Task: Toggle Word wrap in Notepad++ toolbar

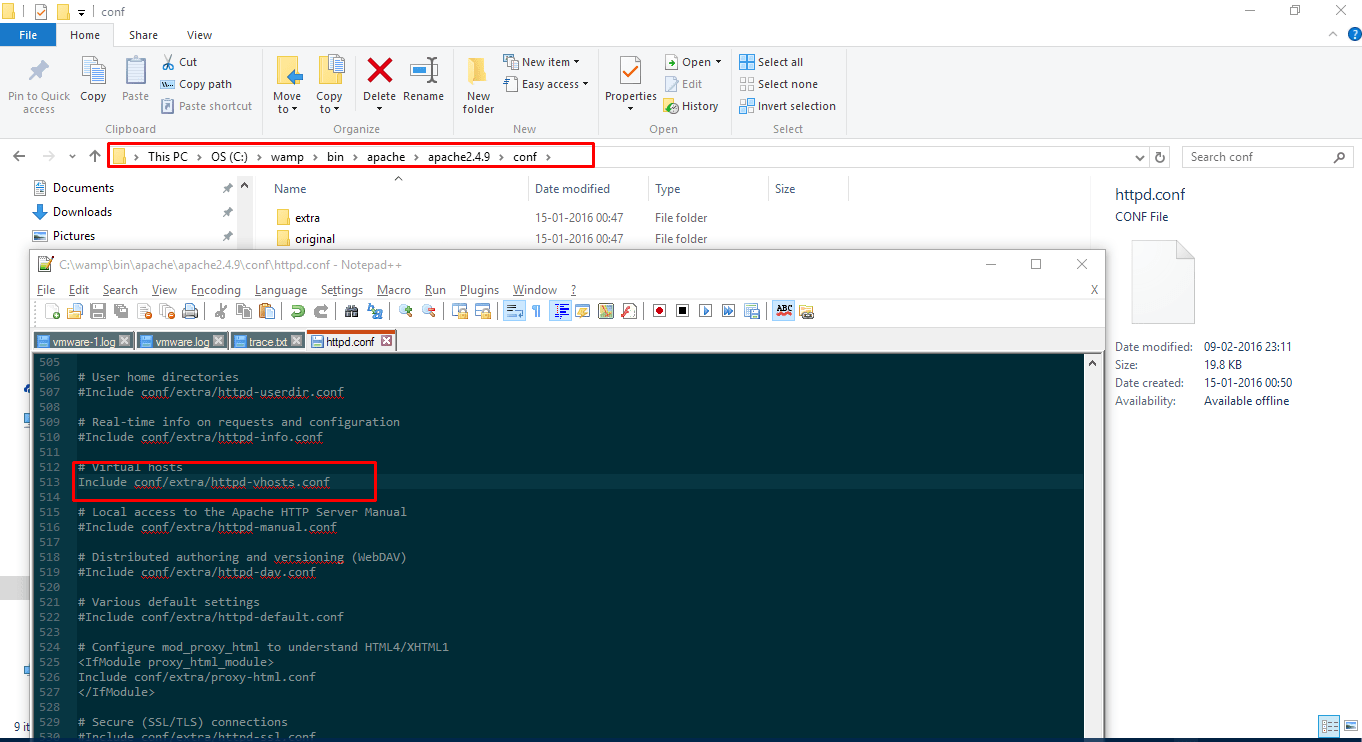Action: [514, 311]
